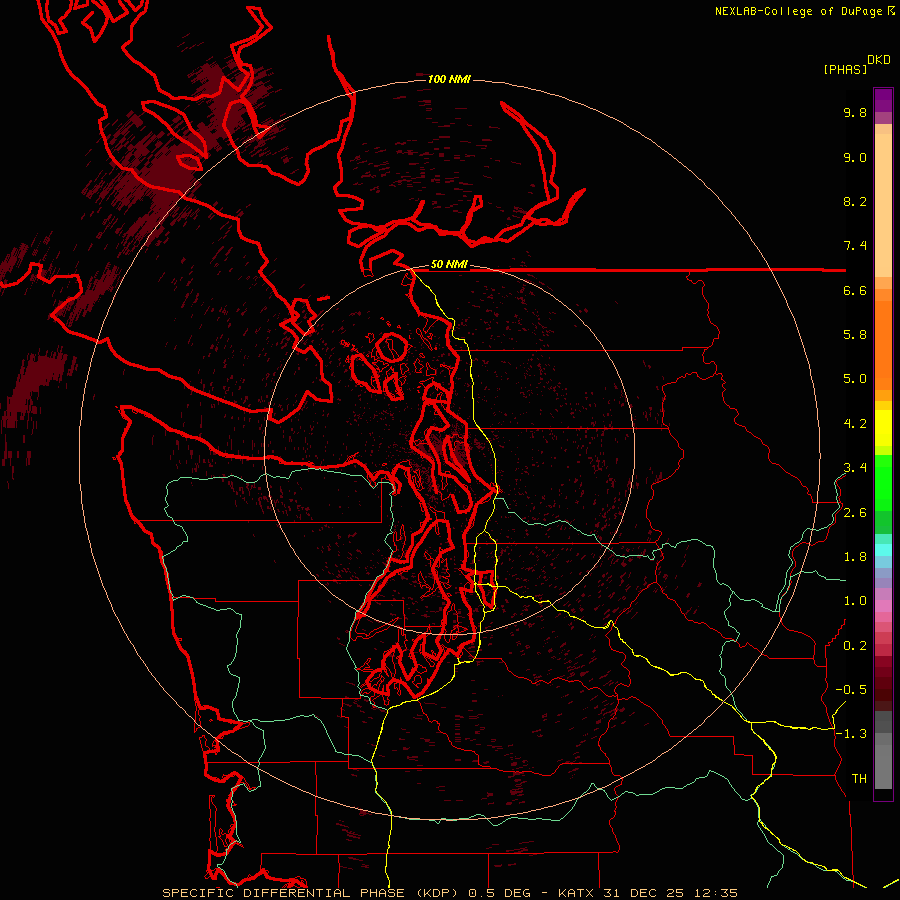This screenshot has height=900, width=900.
Task: Click the KATX station identifier in caption
Action: point(577,893)
